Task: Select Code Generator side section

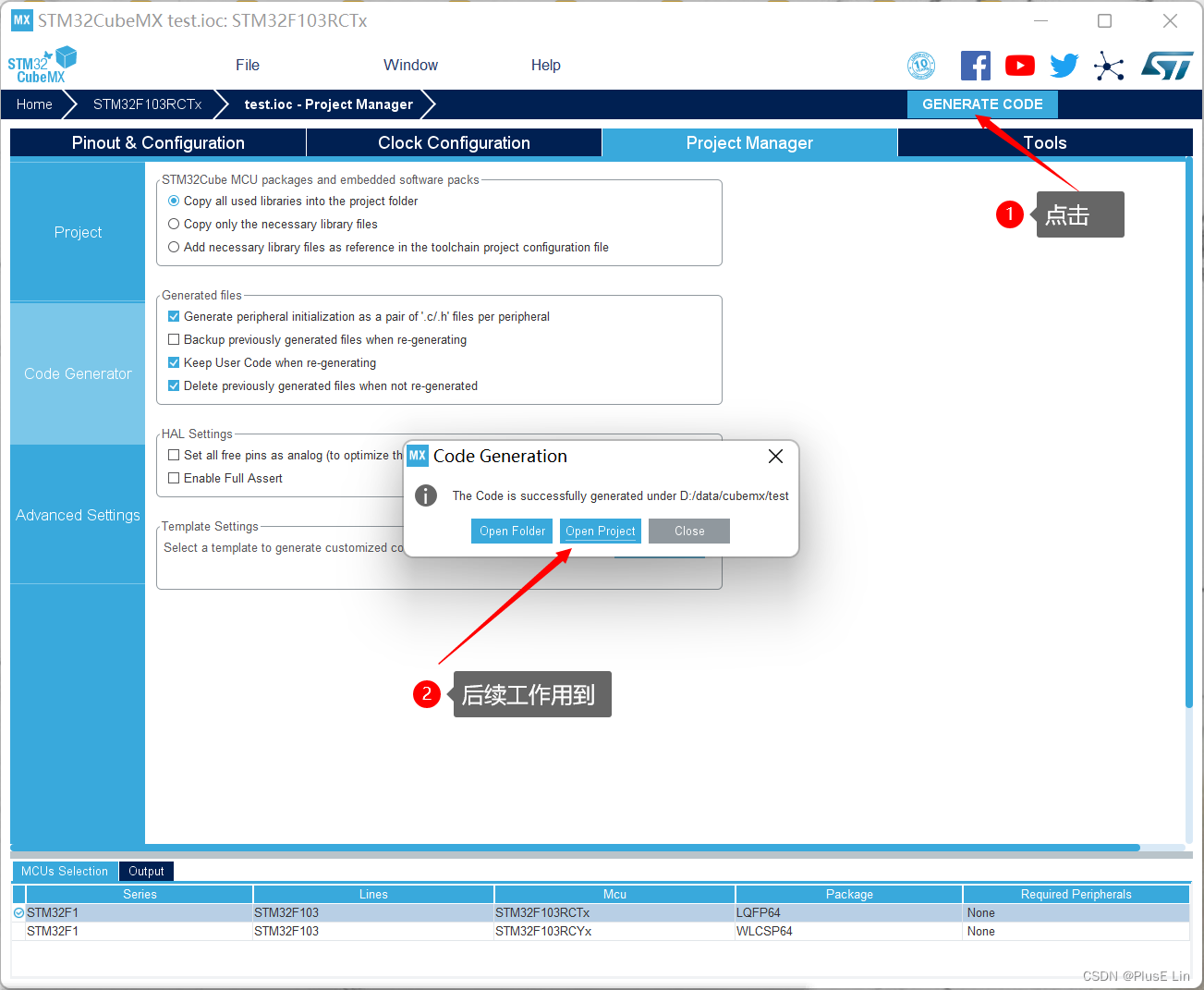Action: pos(78,373)
